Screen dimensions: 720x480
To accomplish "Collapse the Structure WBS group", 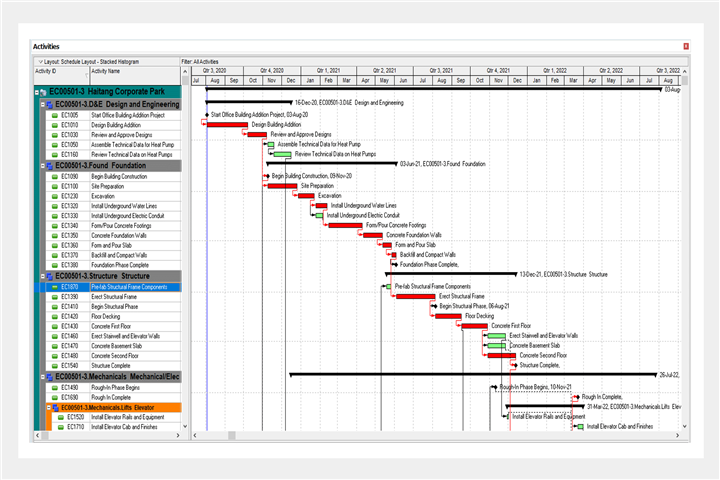I will point(42,275).
